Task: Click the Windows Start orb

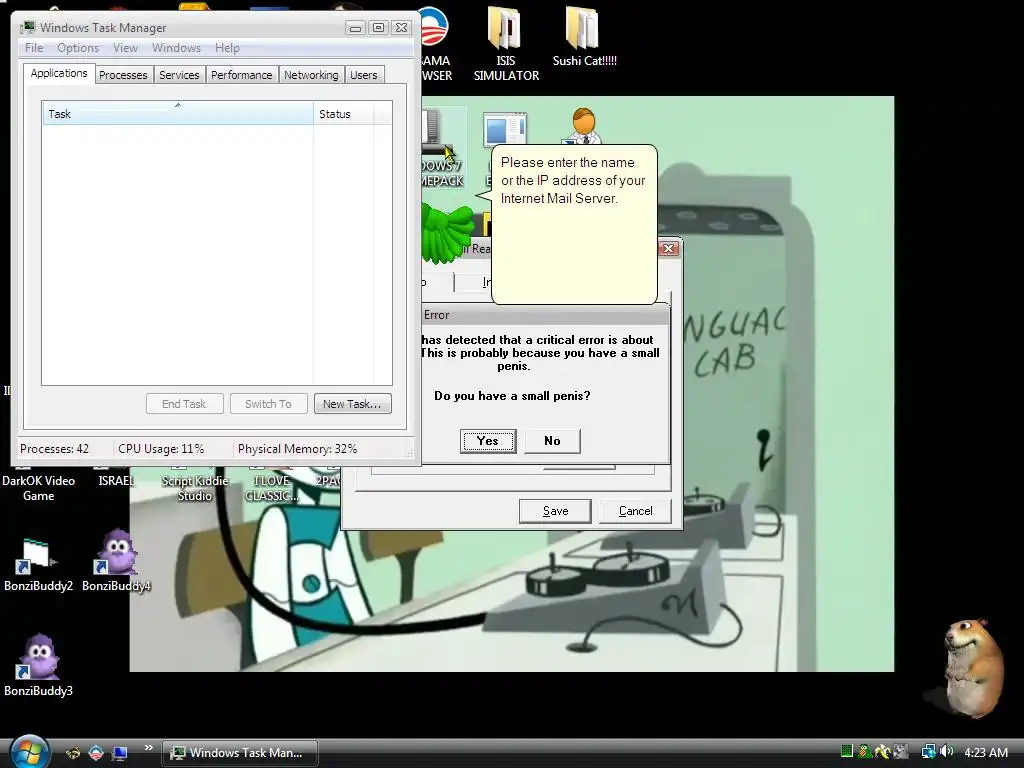Action: 28,752
